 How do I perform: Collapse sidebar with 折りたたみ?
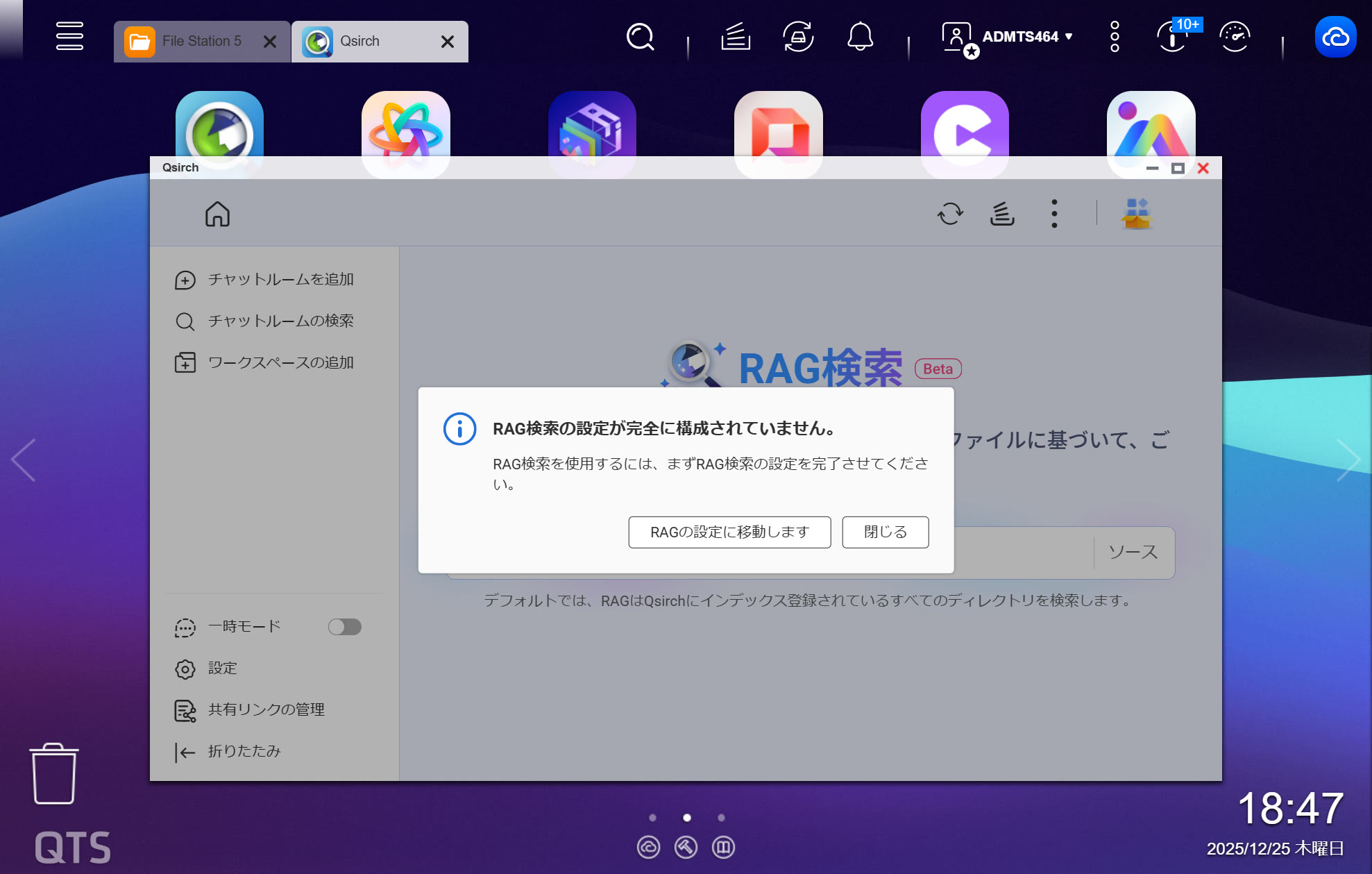point(243,751)
